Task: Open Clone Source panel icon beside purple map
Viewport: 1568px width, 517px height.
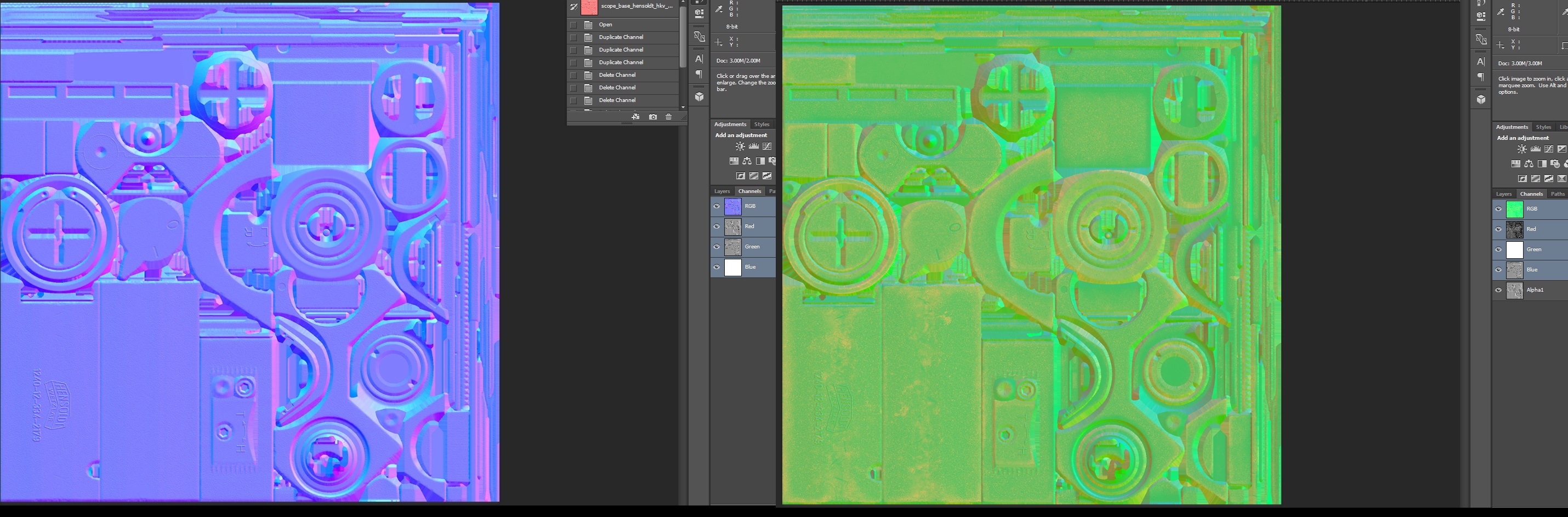Action: click(699, 37)
